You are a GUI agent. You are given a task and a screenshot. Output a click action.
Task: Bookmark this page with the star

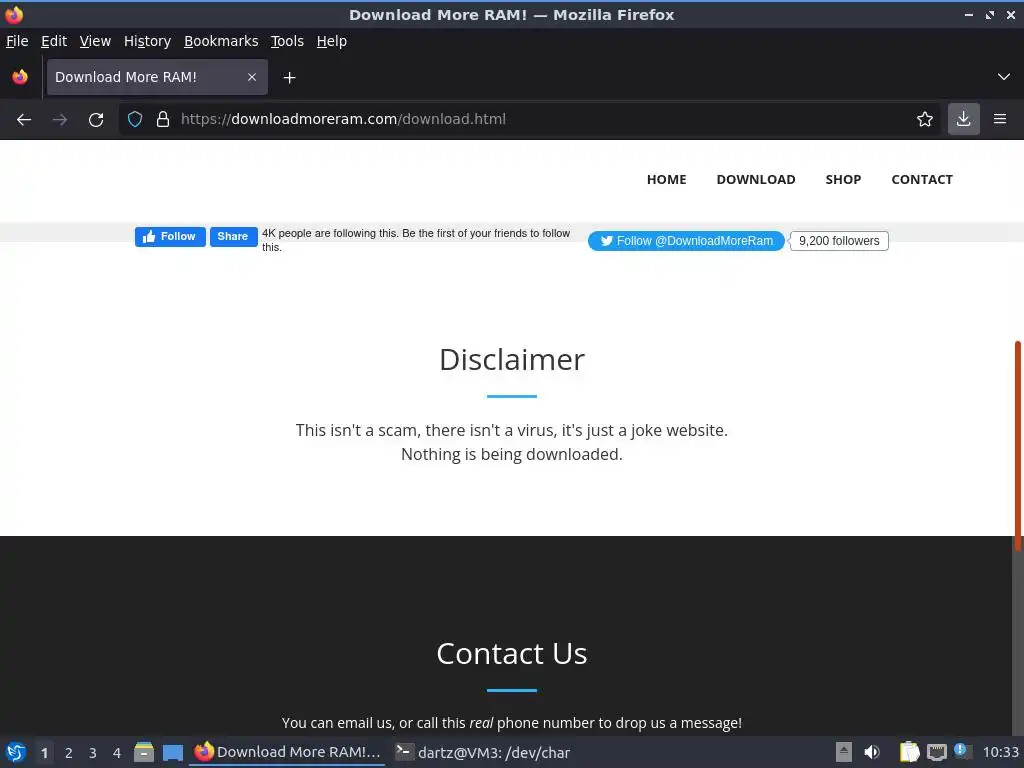[925, 119]
